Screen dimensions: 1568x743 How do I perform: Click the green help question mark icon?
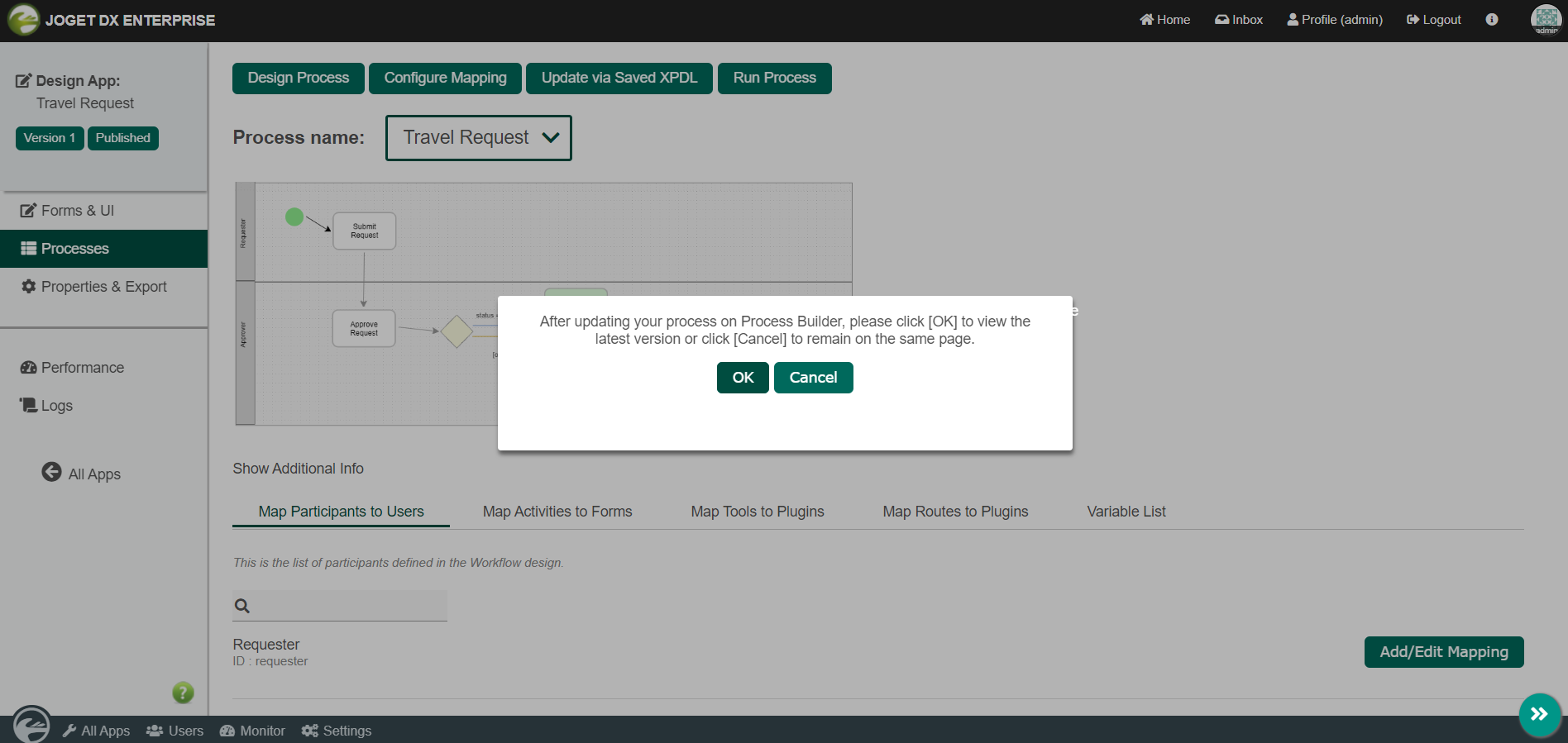pos(183,693)
